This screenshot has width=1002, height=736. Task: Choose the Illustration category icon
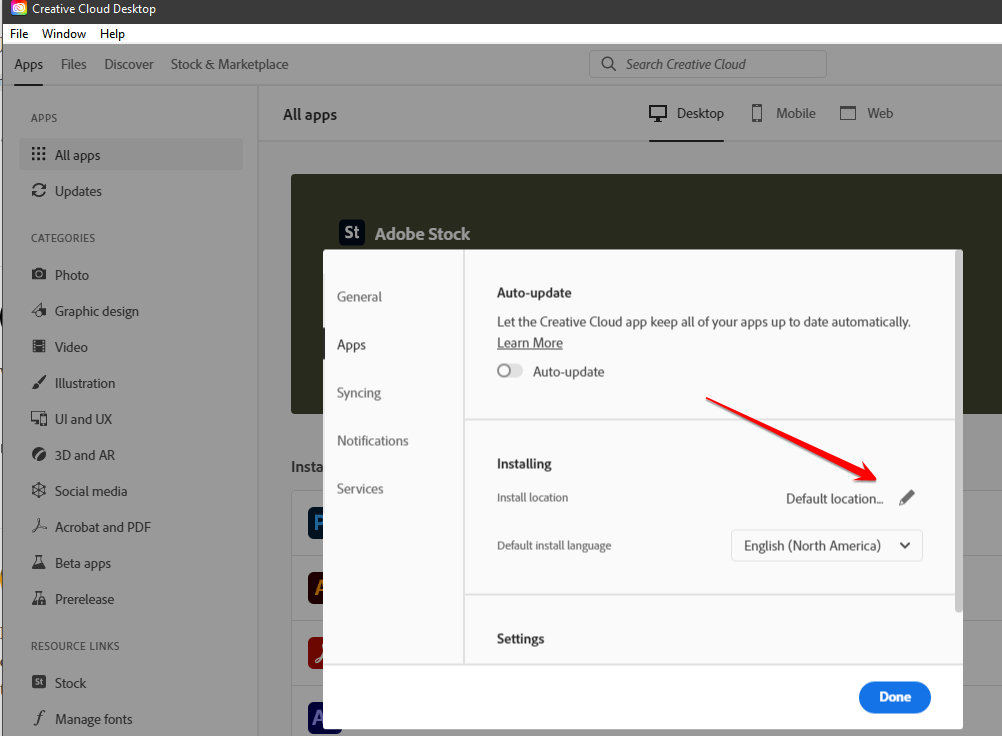tap(37, 383)
